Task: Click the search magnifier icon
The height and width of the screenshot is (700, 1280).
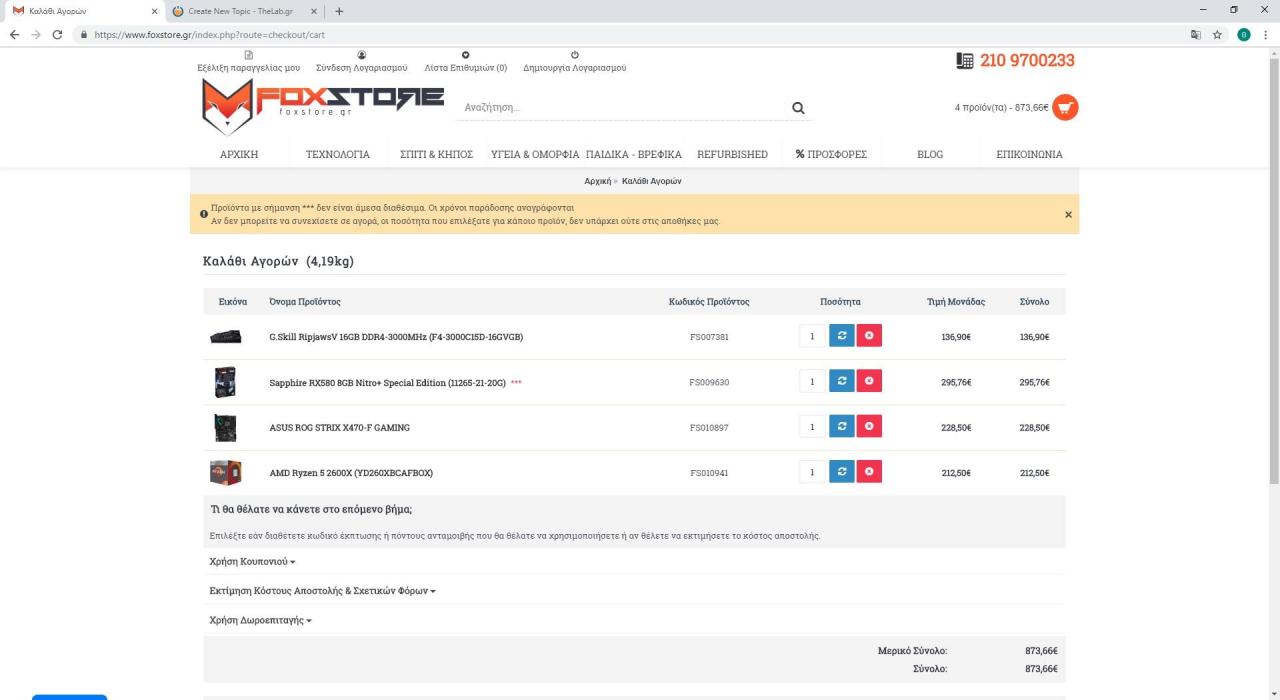Action: [798, 107]
